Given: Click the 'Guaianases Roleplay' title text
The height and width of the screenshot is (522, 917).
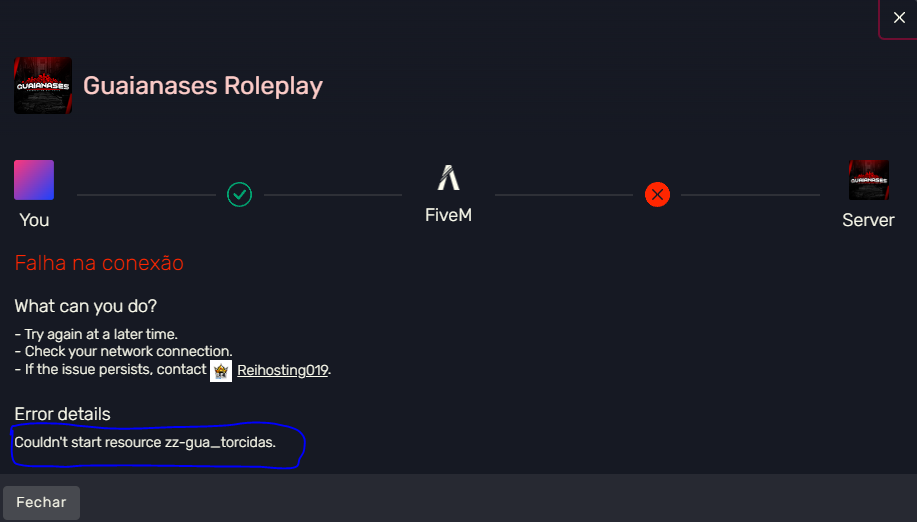Looking at the screenshot, I should coord(203,86).
